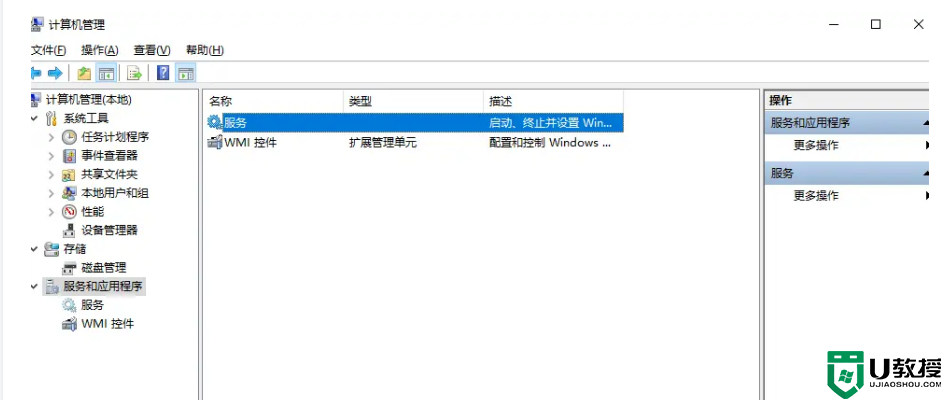Expand the 性能 node

click(53, 211)
